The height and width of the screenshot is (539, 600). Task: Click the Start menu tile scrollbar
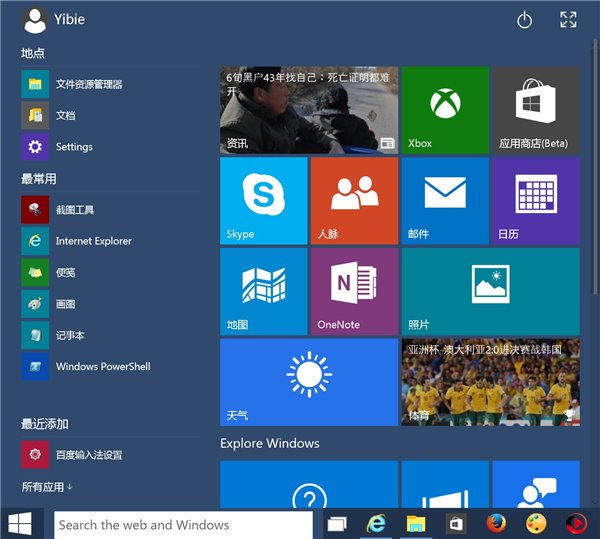pyautogui.click(x=595, y=166)
